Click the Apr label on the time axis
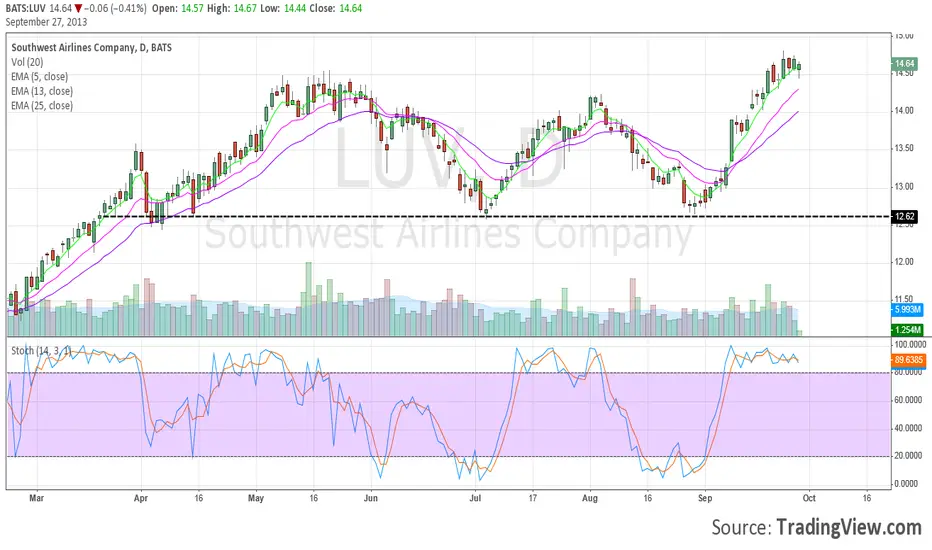This screenshot has height=550, width=932. coord(141,498)
